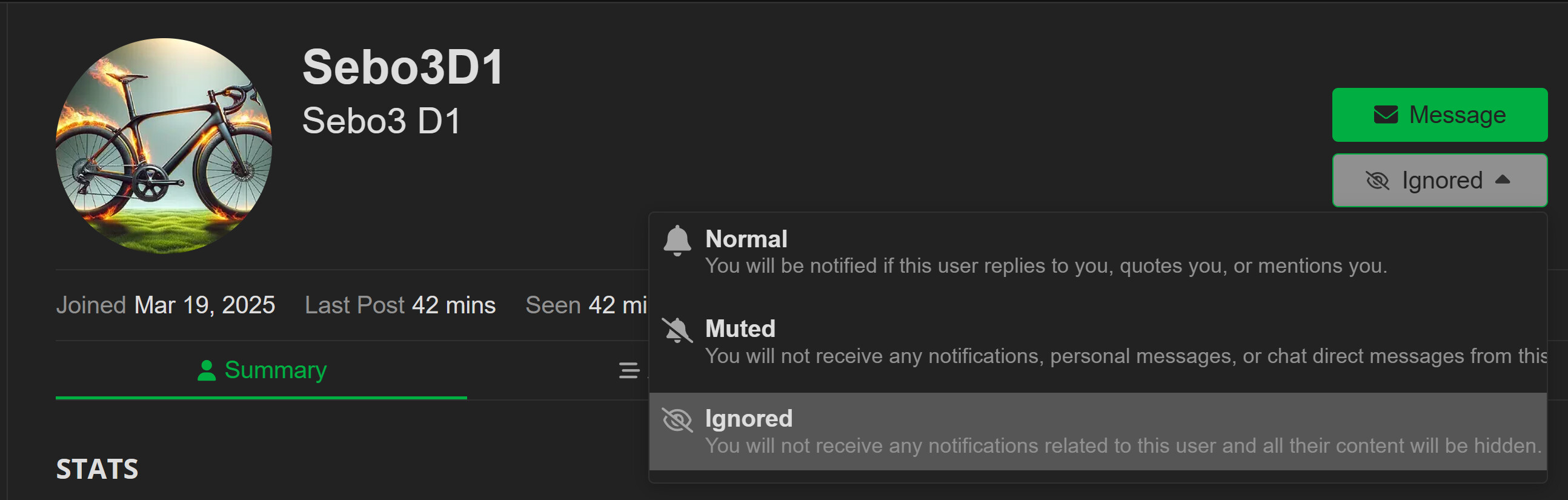Screen dimensions: 1568x500
Task: Click the Sebo3D1 username heading
Action: tap(403, 67)
